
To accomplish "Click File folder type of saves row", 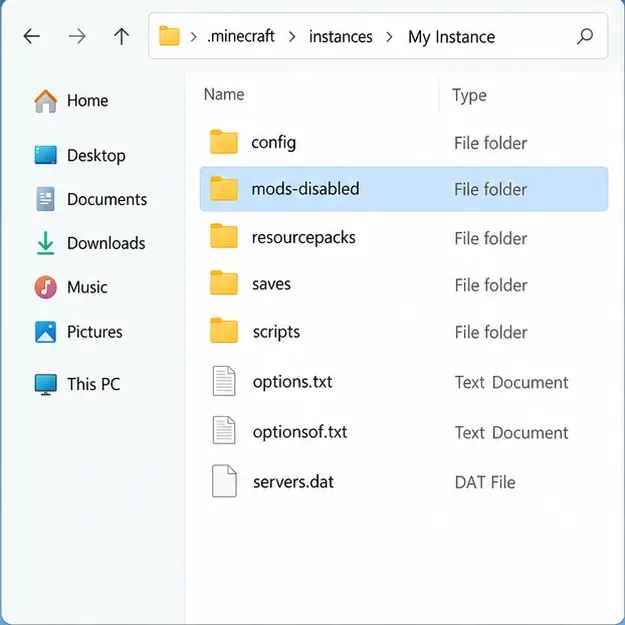I will click(x=491, y=285).
